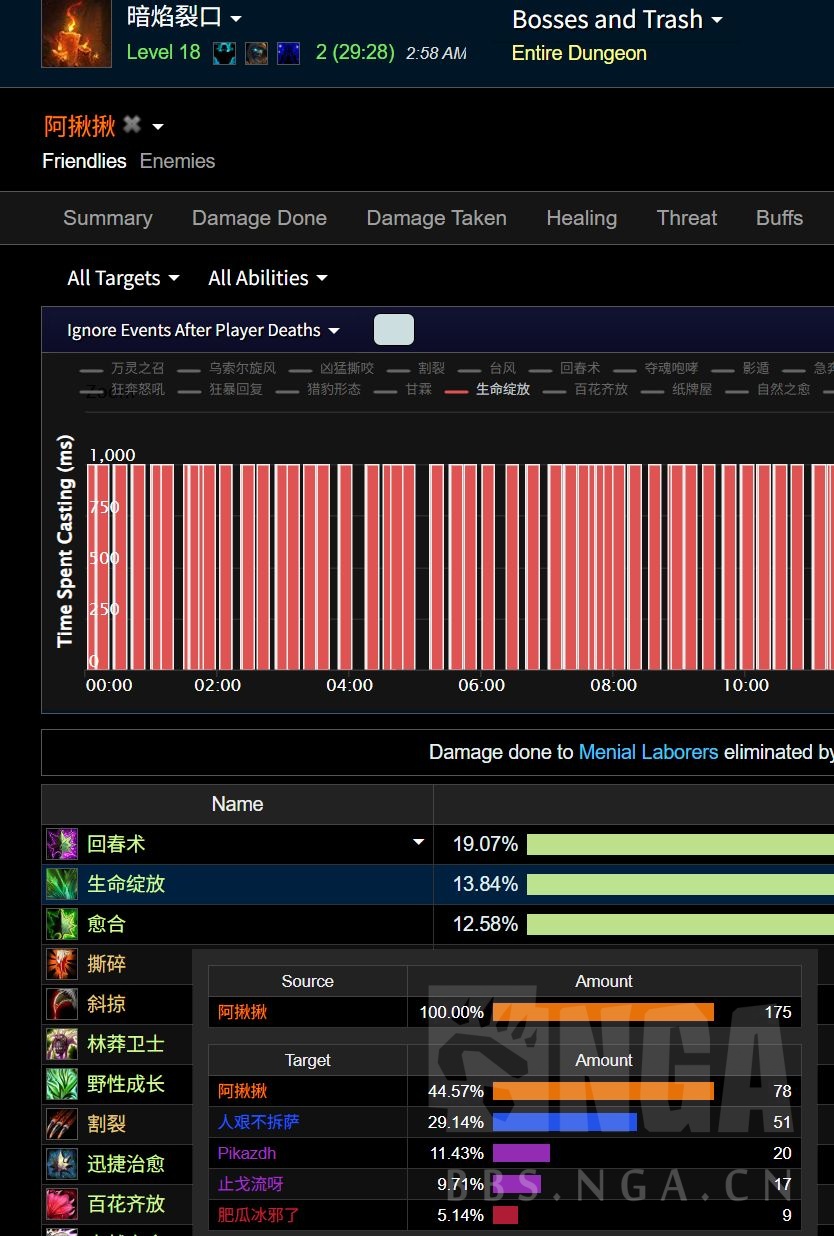Click the 愈合 ability icon

pos(62,924)
